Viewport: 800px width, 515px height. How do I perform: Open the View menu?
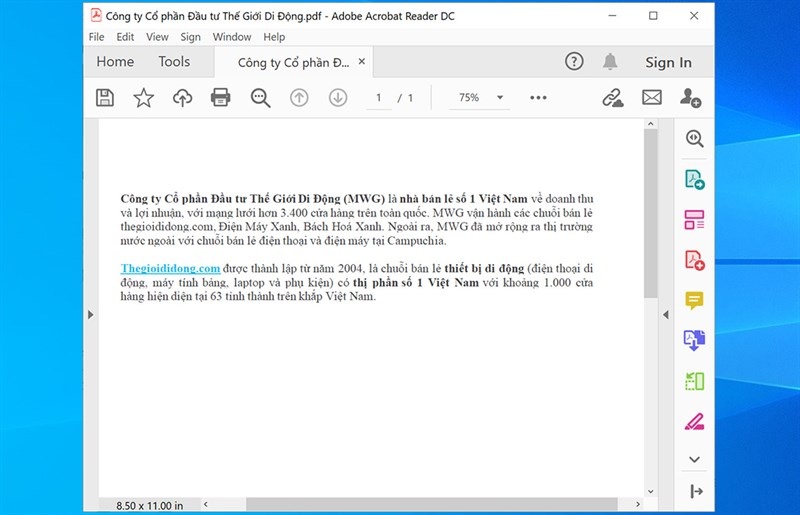[157, 37]
